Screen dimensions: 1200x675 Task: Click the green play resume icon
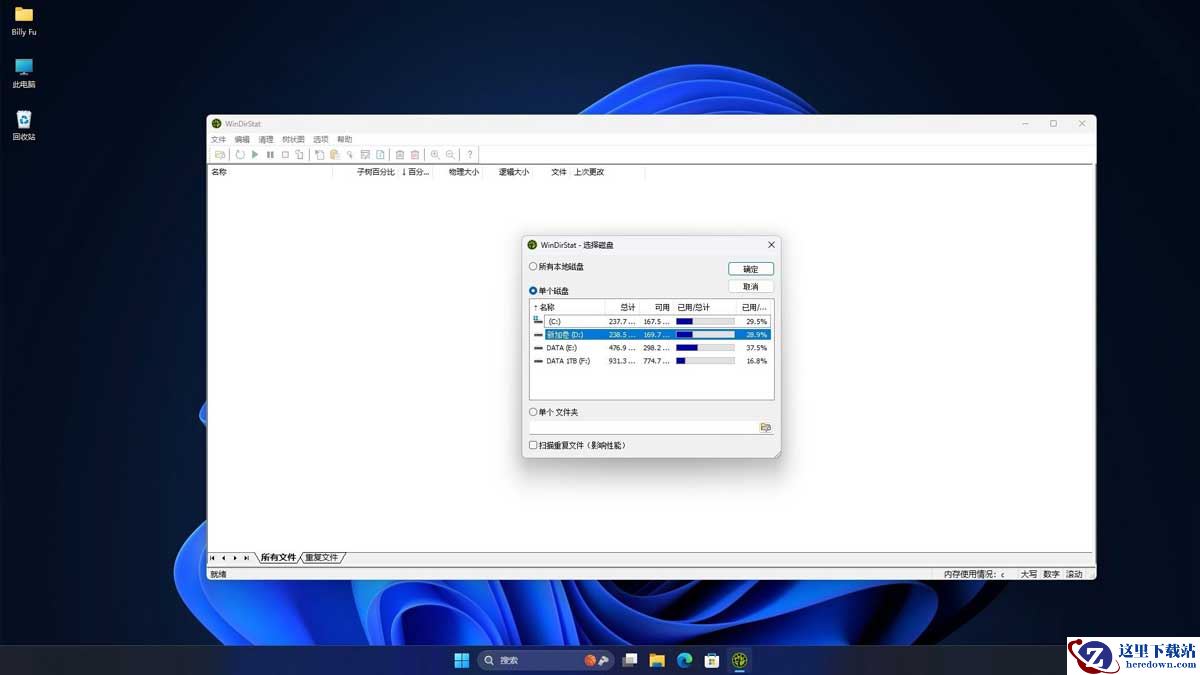[255, 155]
